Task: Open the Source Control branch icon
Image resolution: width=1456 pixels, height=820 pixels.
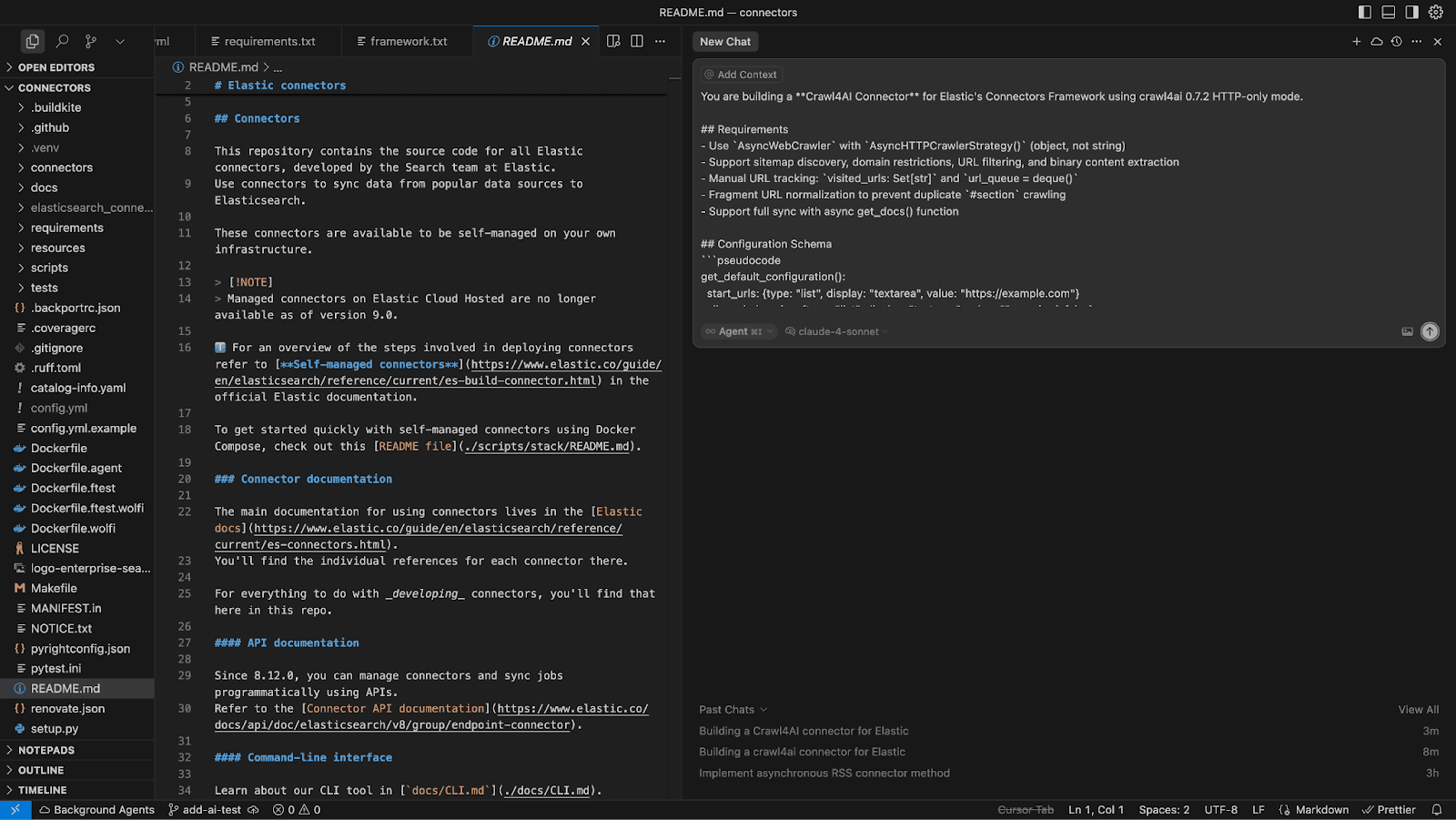Action: 91,41
